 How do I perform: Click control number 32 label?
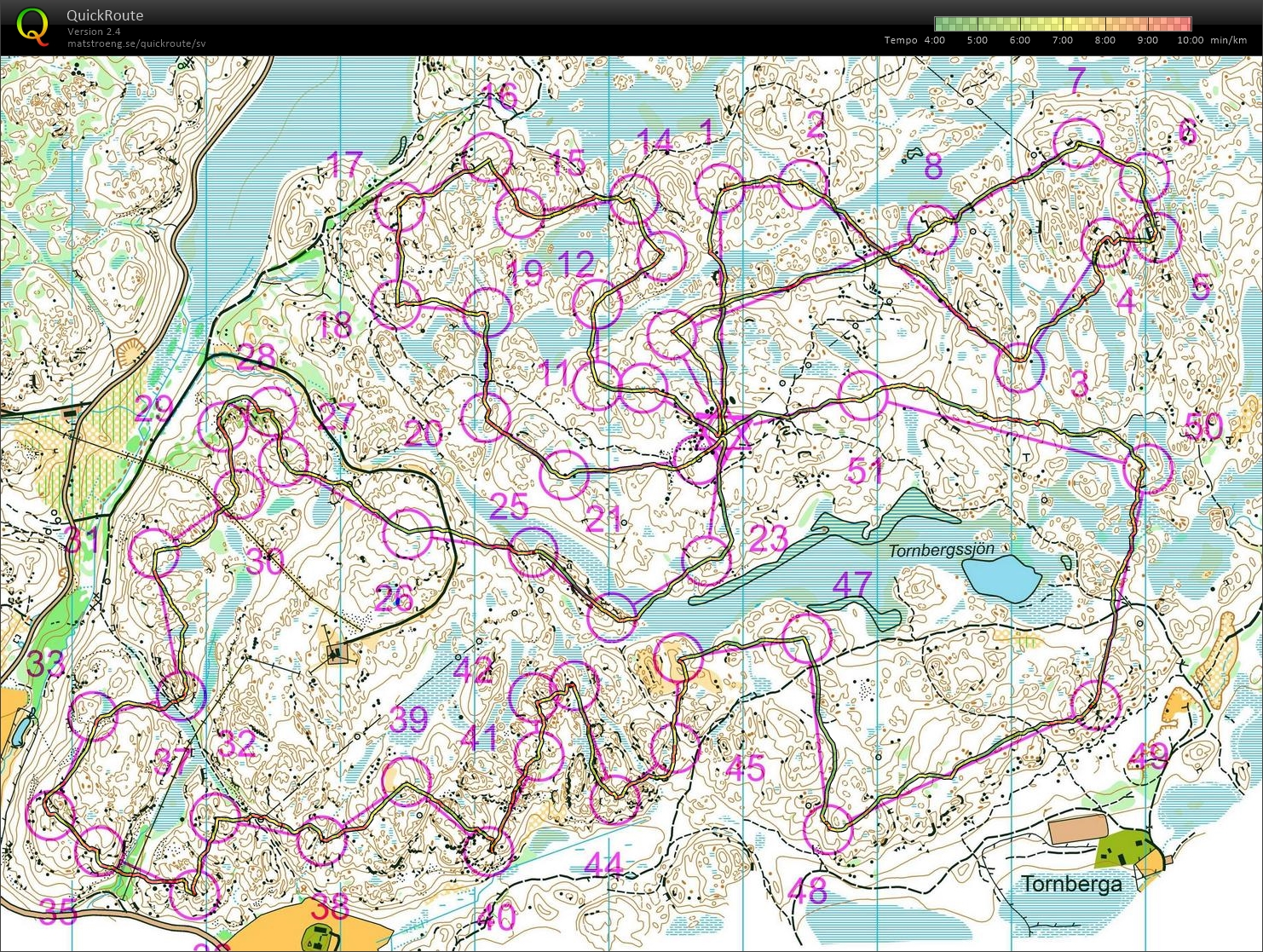237,744
